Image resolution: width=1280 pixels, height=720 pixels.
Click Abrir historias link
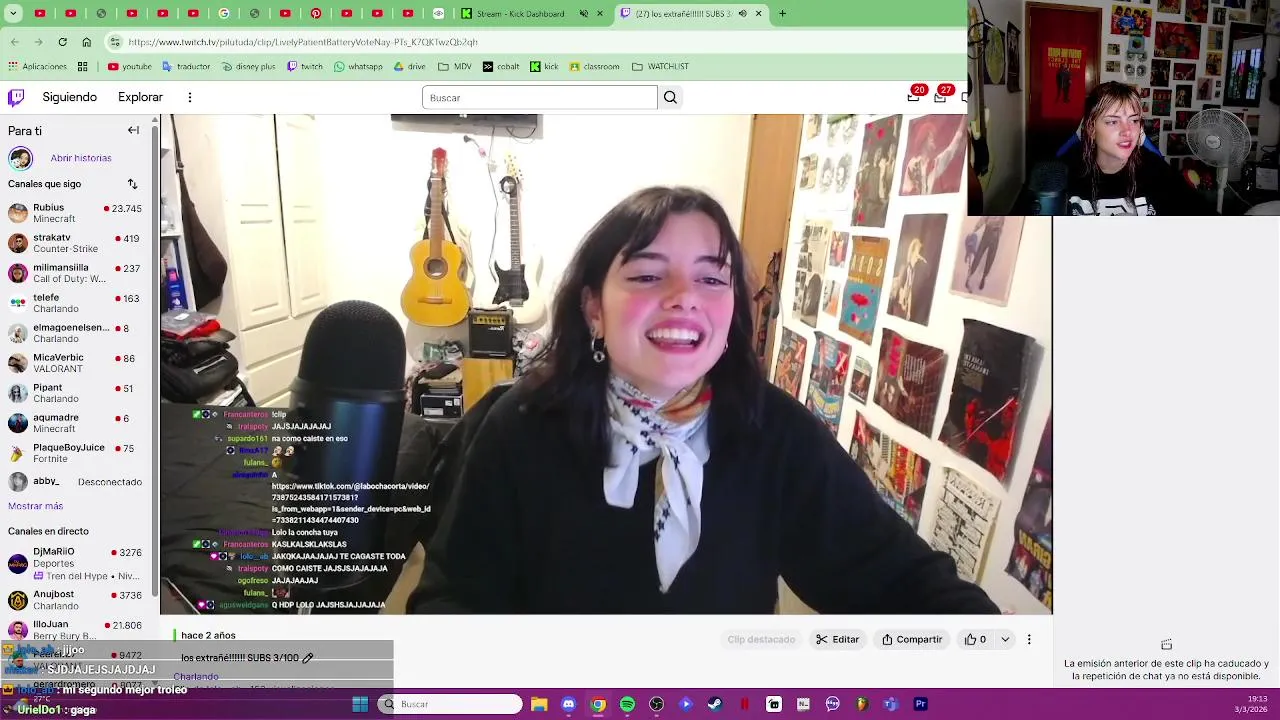[81, 158]
